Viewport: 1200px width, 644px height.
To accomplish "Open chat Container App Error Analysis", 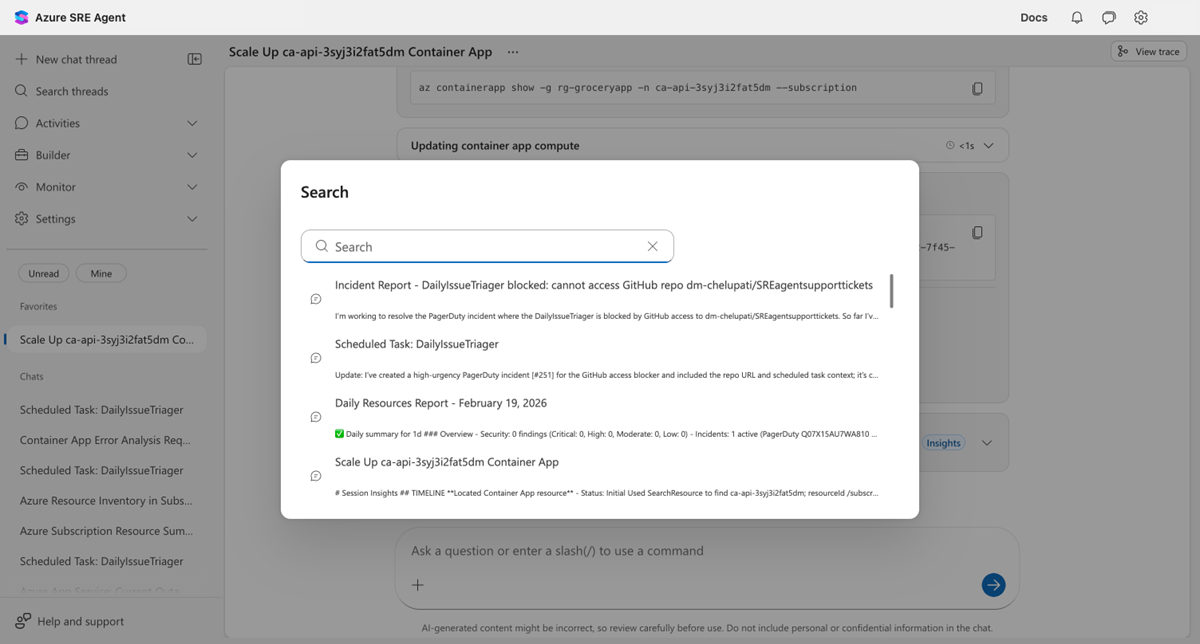I will (105, 440).
